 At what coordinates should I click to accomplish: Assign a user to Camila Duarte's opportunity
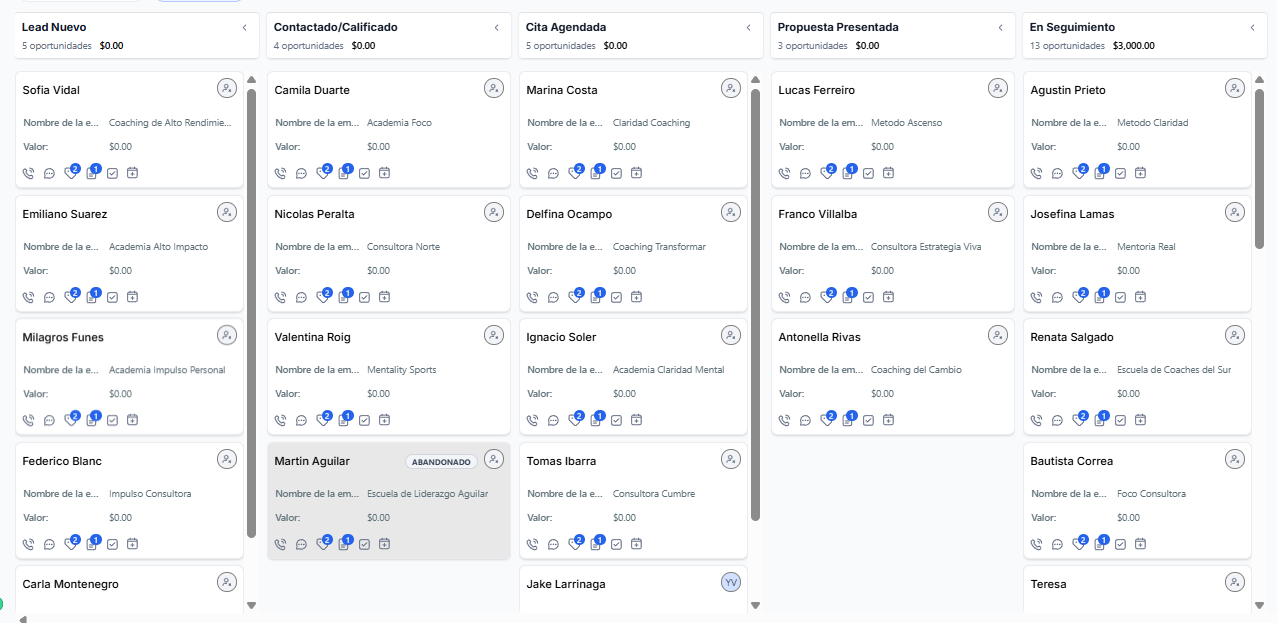click(494, 88)
